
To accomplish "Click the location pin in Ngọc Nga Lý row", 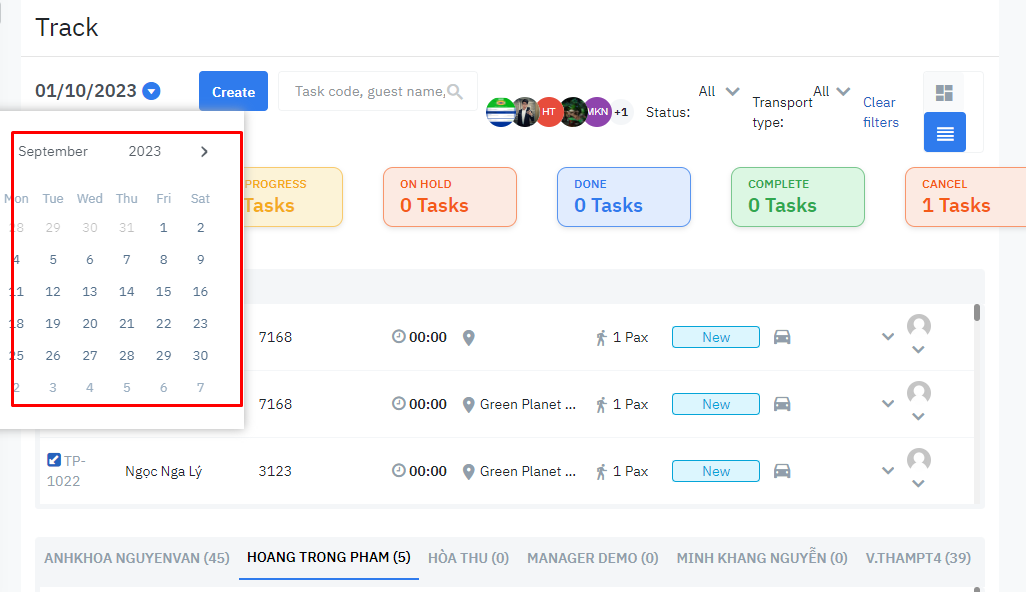I will point(469,472).
